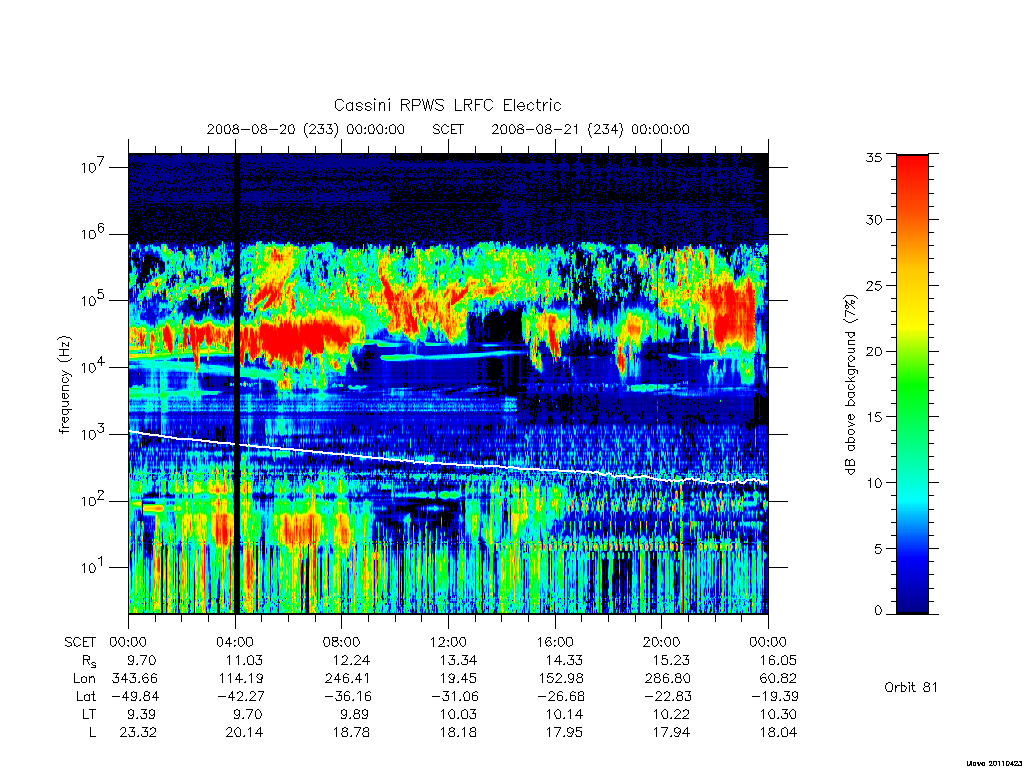Viewport: 1024px width, 768px height.
Task: Click the L value '18.04'
Action: coord(778,733)
